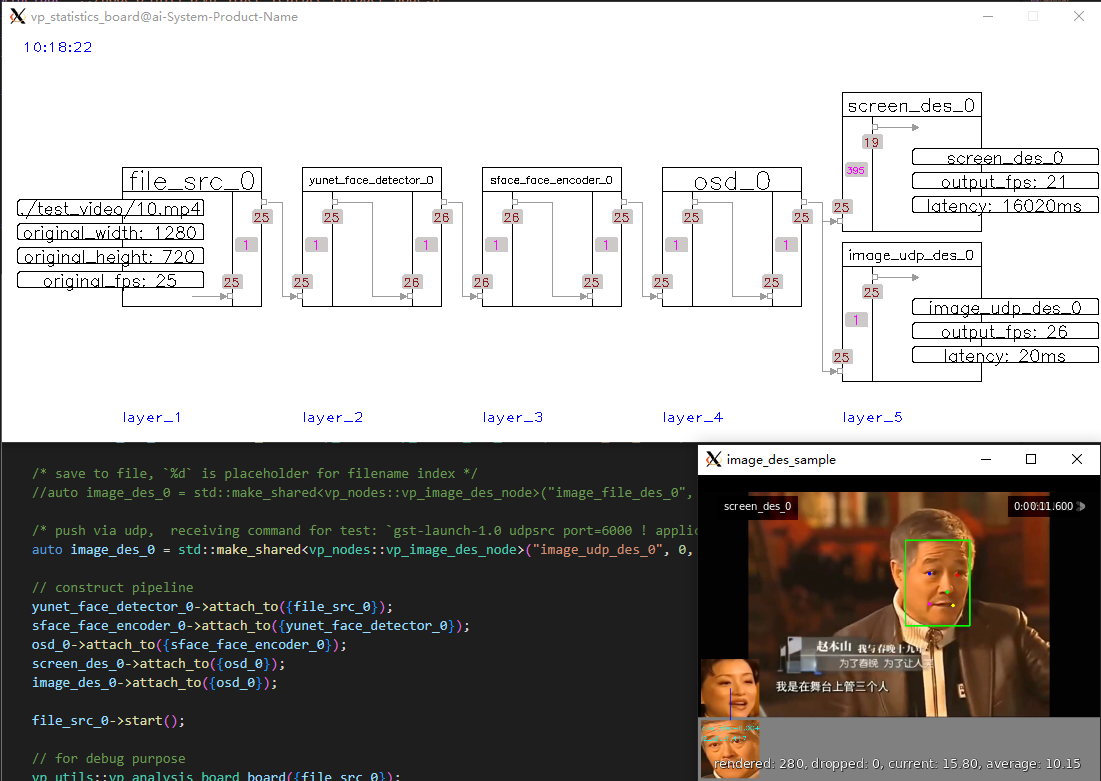Screen dimensions: 1101x781
Task: Click the 'save to file' comment line
Action: coord(254,474)
